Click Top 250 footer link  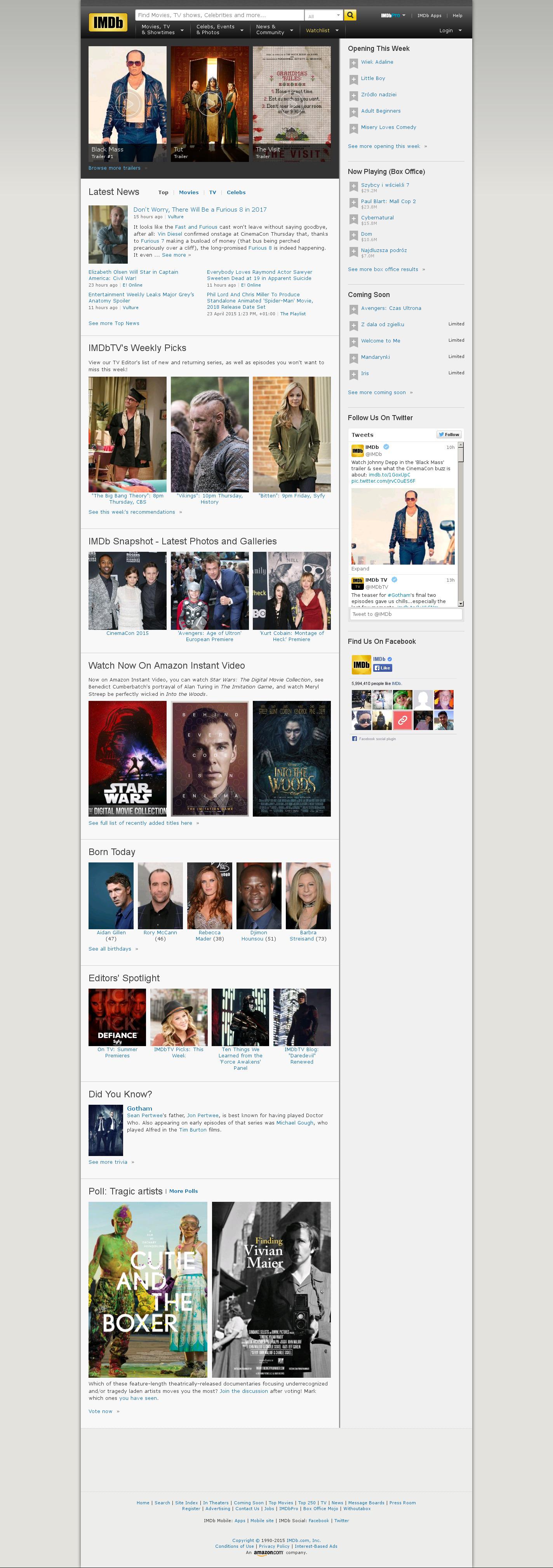point(307,1503)
